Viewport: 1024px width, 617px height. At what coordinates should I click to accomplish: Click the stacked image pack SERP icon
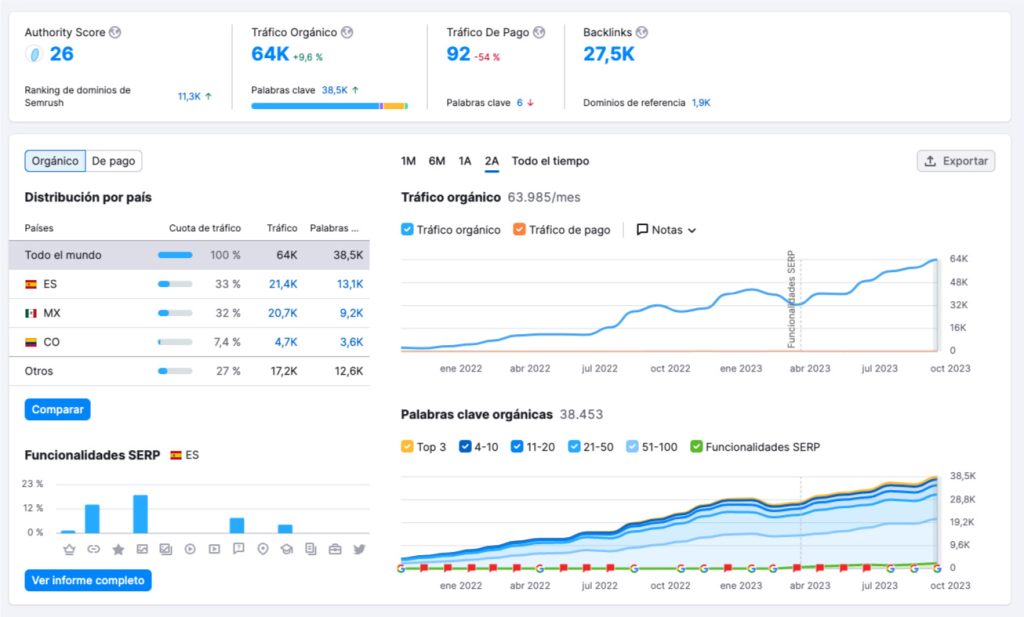[x=166, y=550]
